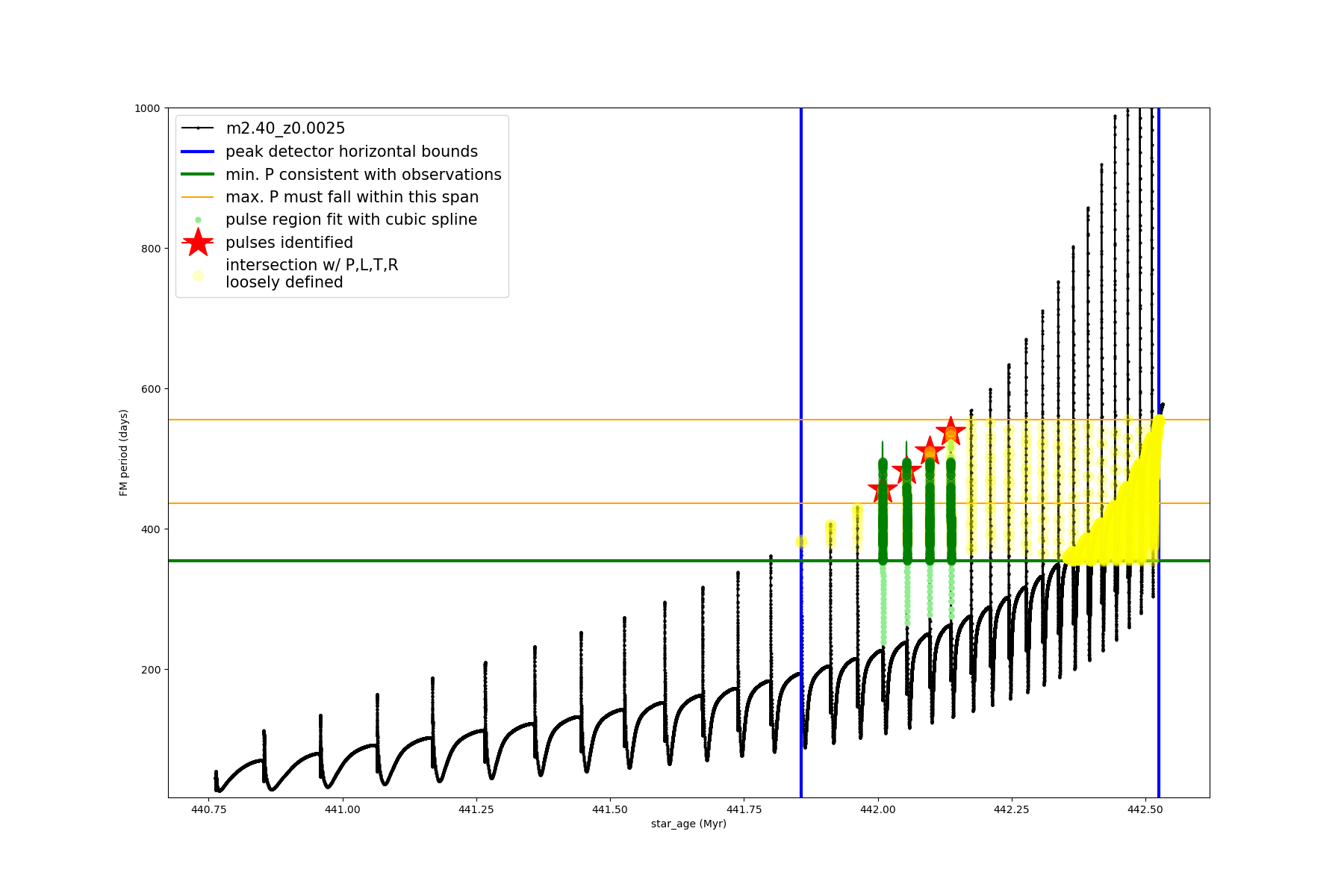Click the black line sample in the legend
Image resolution: width=1344 pixels, height=896 pixels.
tap(198, 128)
